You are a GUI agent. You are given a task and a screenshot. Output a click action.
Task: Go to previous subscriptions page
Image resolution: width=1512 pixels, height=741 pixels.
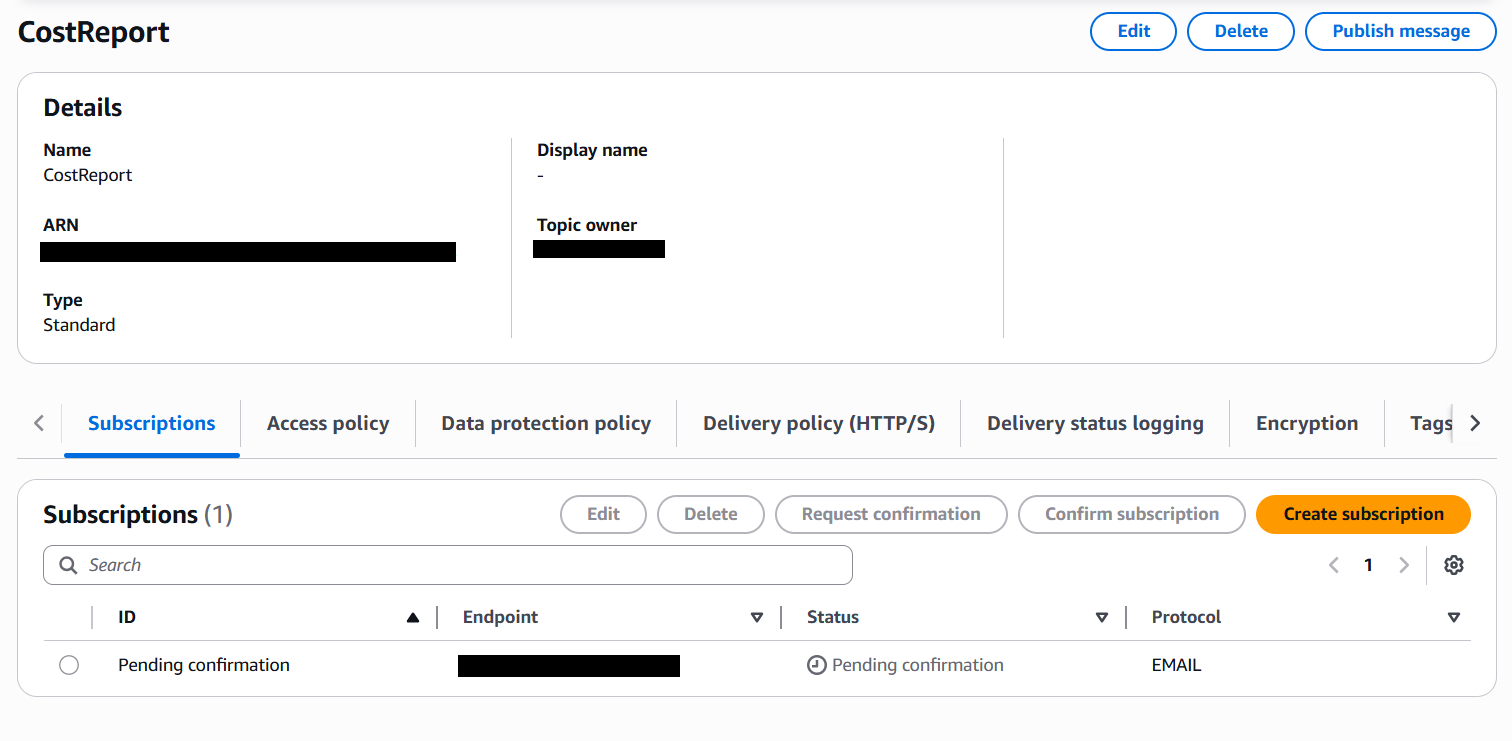click(x=1334, y=565)
